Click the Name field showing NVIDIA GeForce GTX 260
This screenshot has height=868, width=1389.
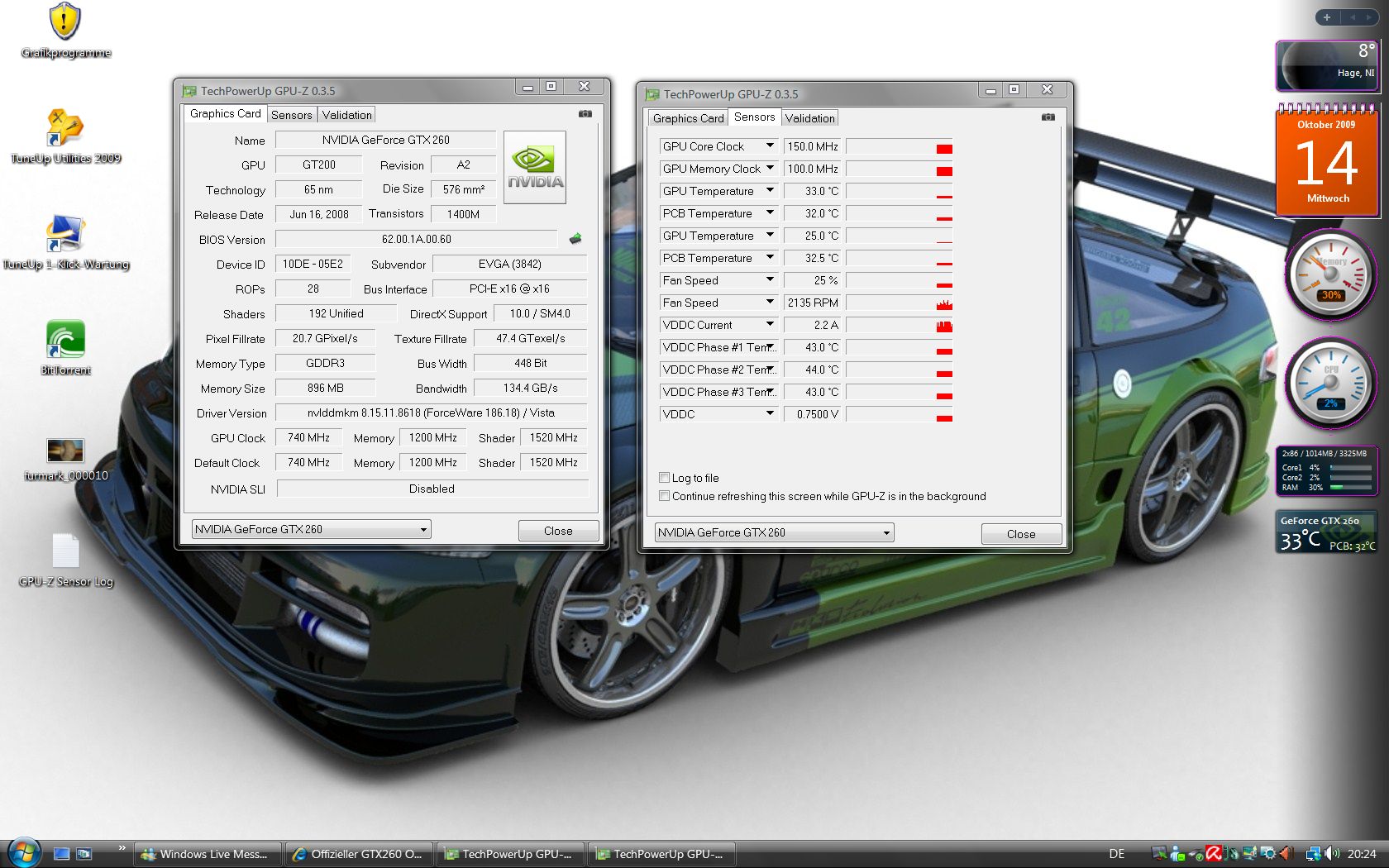pyautogui.click(x=385, y=140)
